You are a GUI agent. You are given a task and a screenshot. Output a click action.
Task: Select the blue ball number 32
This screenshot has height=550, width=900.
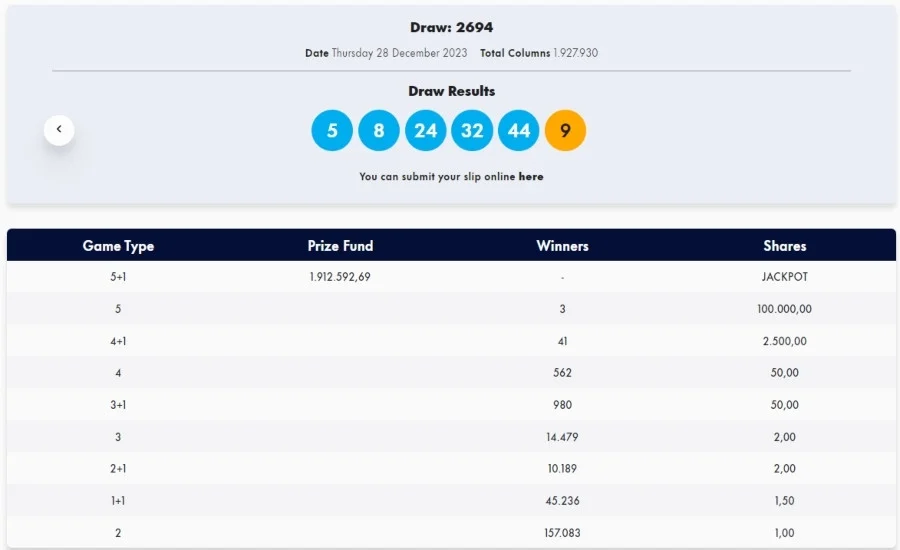(472, 130)
